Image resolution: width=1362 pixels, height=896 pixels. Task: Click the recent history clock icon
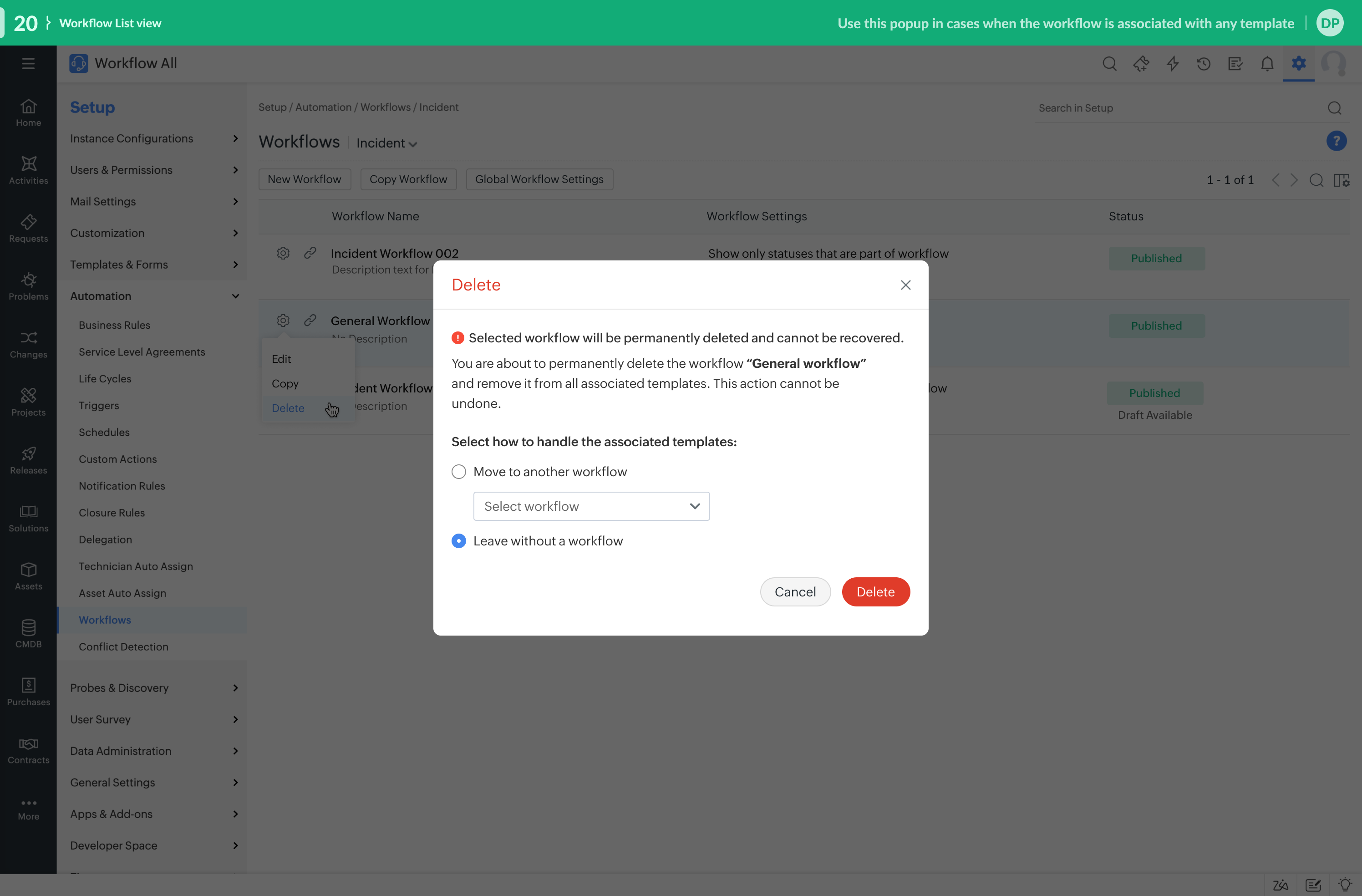click(x=1204, y=64)
